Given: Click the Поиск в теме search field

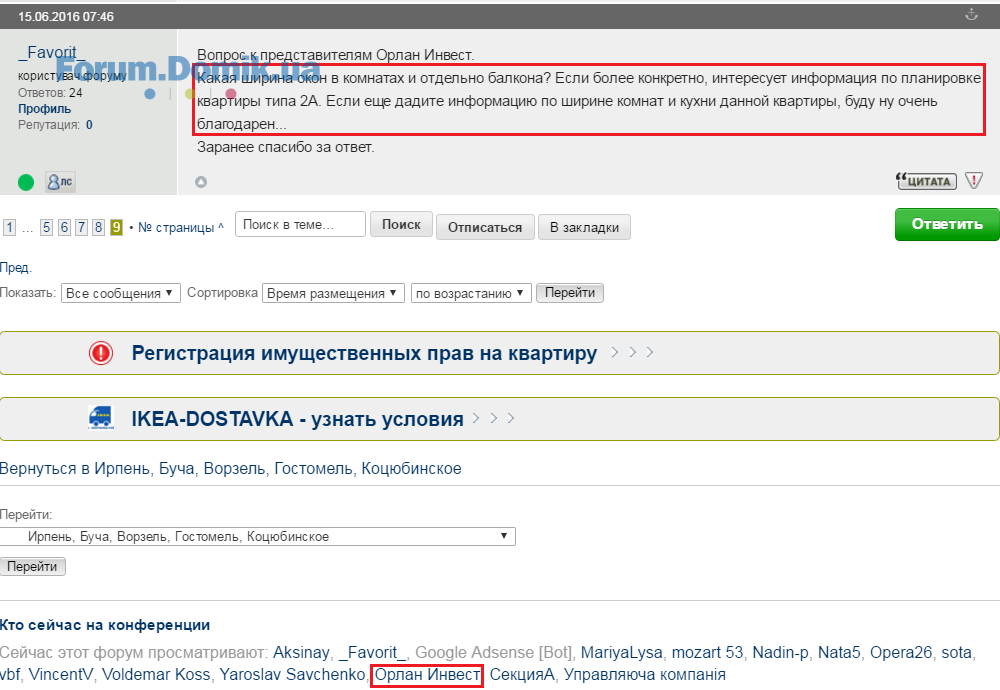Looking at the screenshot, I should [x=300, y=224].
